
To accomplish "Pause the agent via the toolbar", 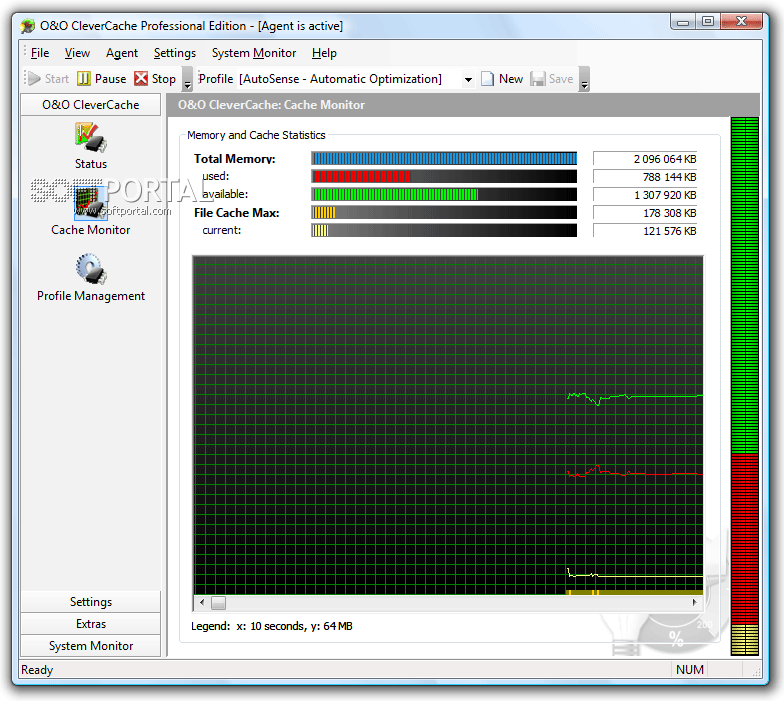I will (x=102, y=79).
